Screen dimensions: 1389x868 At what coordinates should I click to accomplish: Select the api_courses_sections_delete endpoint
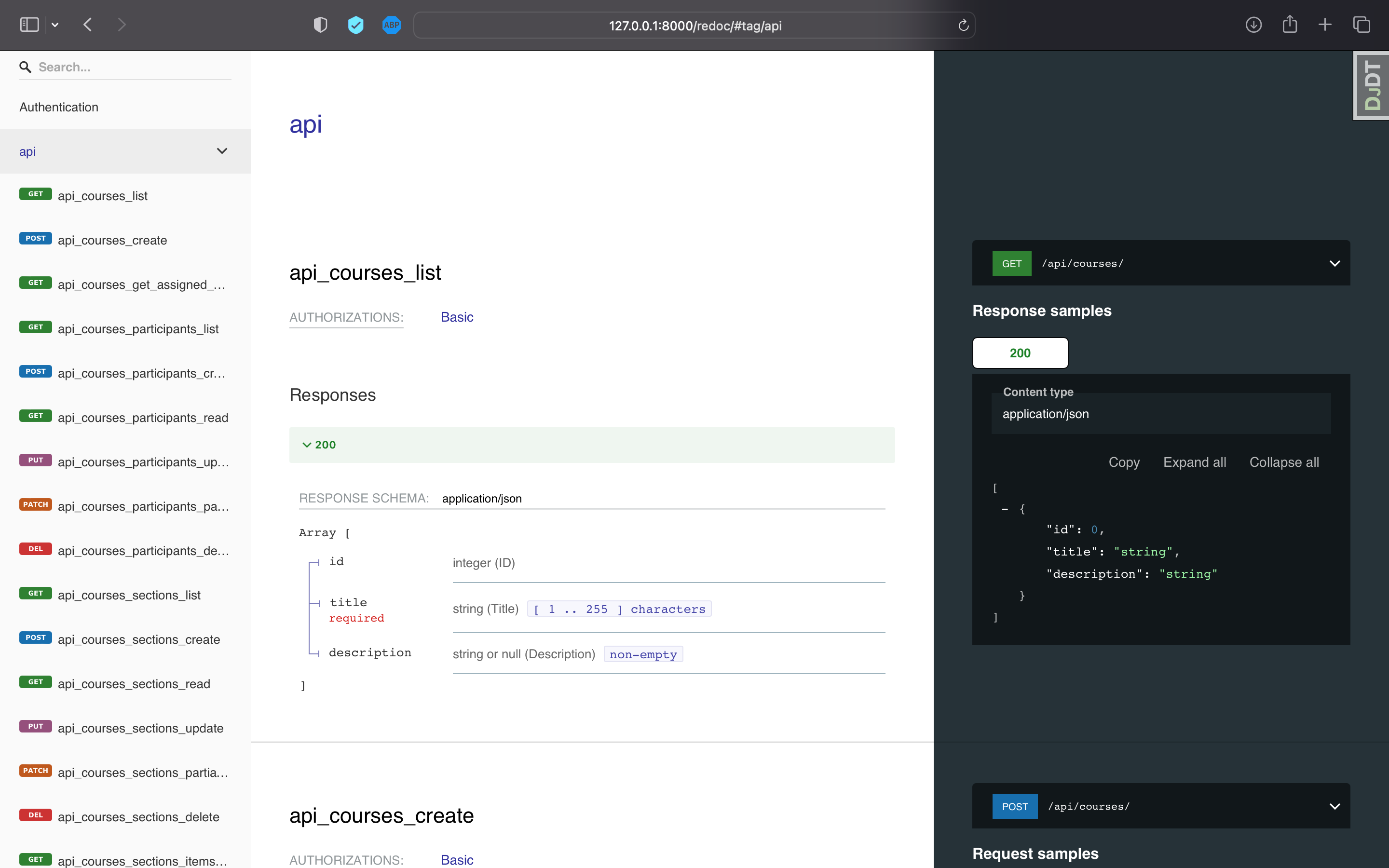click(138, 816)
